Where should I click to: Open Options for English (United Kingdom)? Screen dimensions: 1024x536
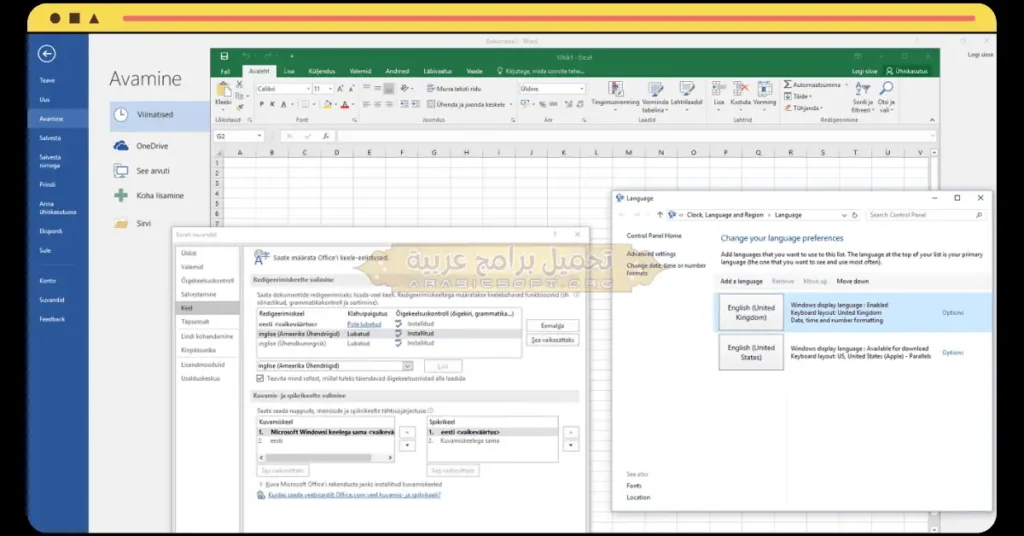click(953, 313)
